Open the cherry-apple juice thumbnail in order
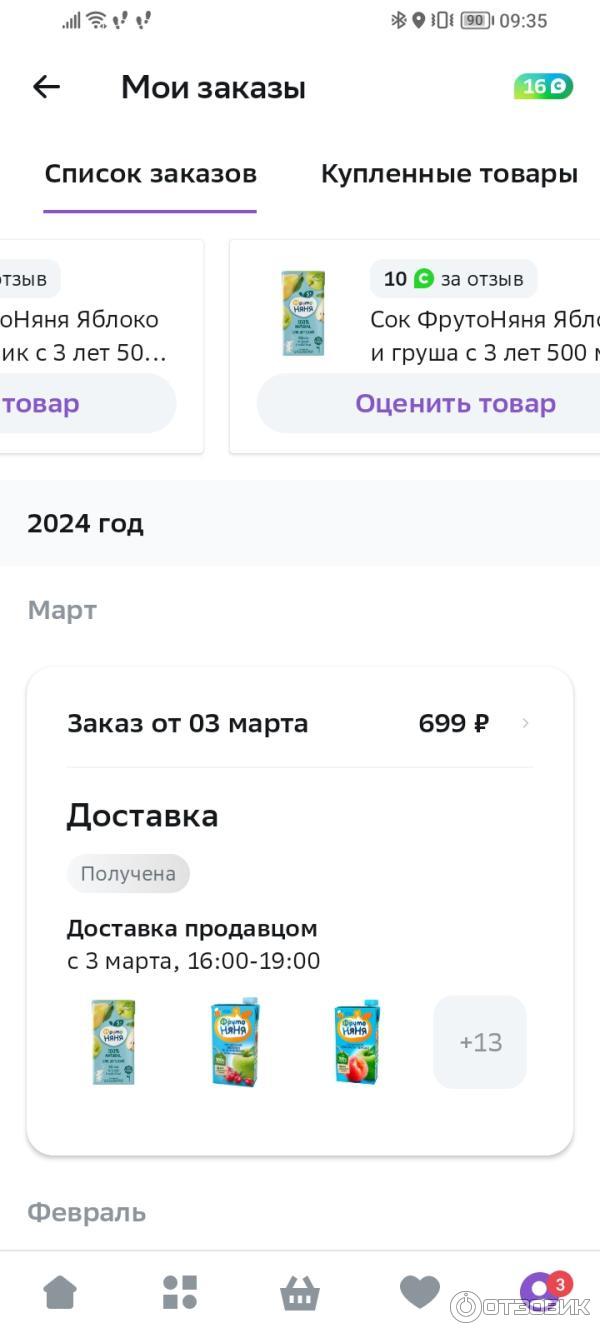Screen dimensions: 600x1333 (236, 1042)
